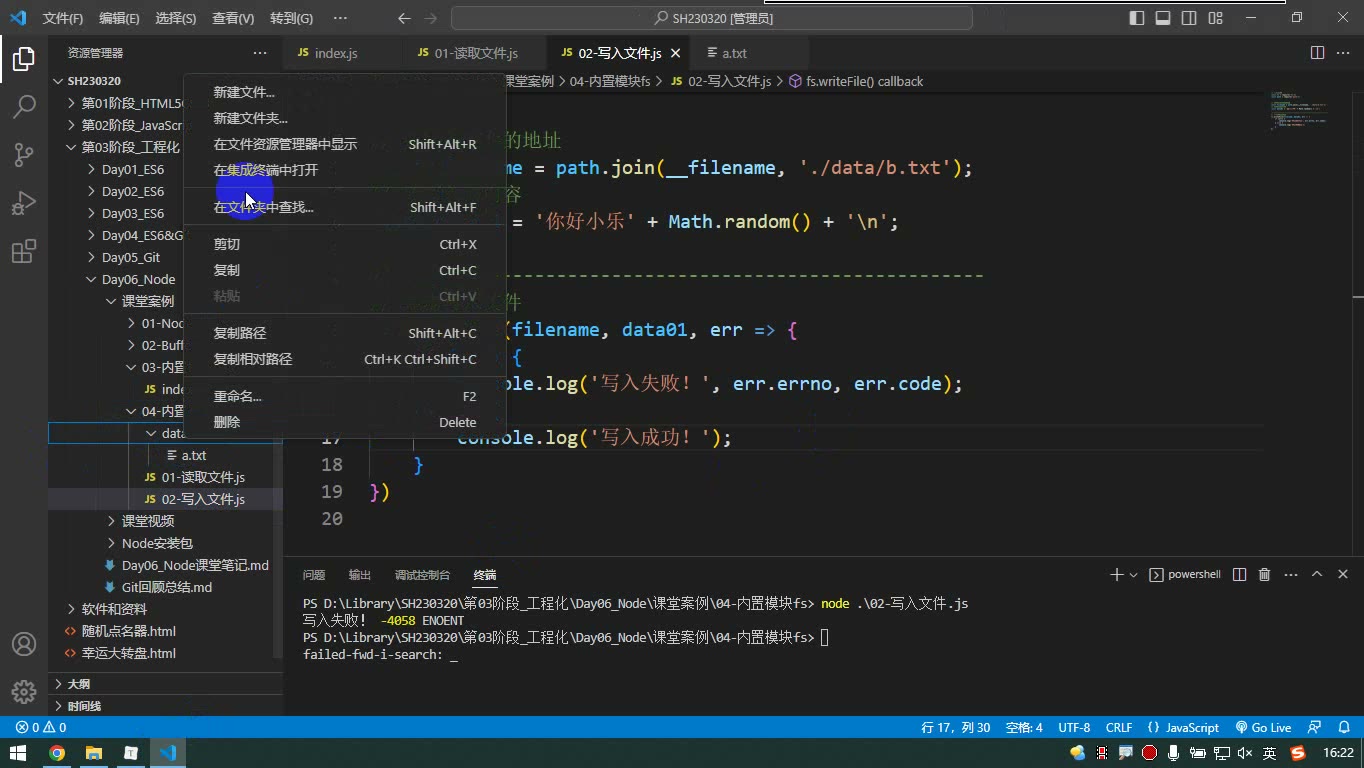Toggle the bottom panel visibility
Screen dimensions: 1364x768
(x=1163, y=18)
